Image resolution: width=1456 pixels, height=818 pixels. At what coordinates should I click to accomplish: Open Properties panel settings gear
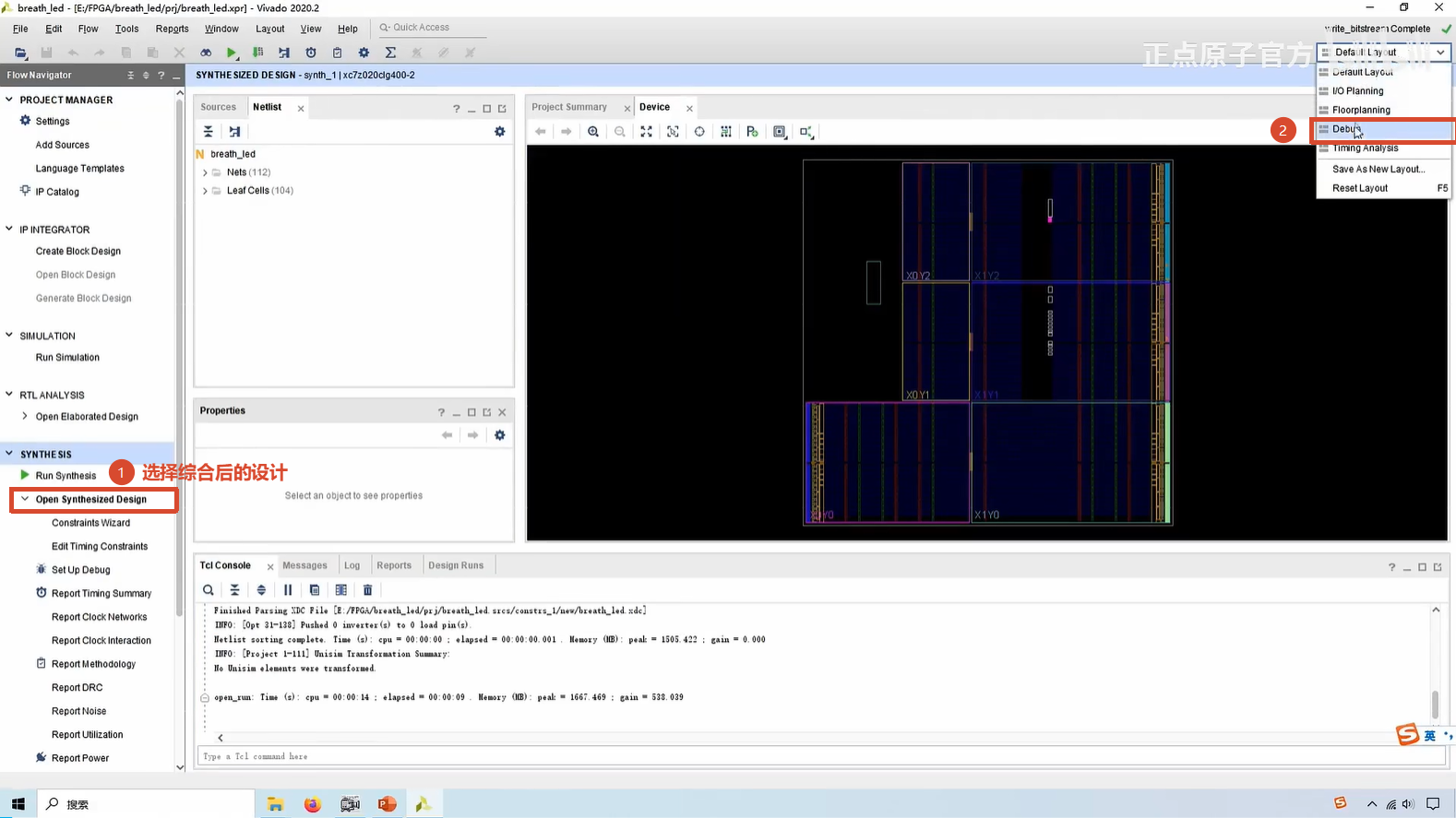point(500,435)
